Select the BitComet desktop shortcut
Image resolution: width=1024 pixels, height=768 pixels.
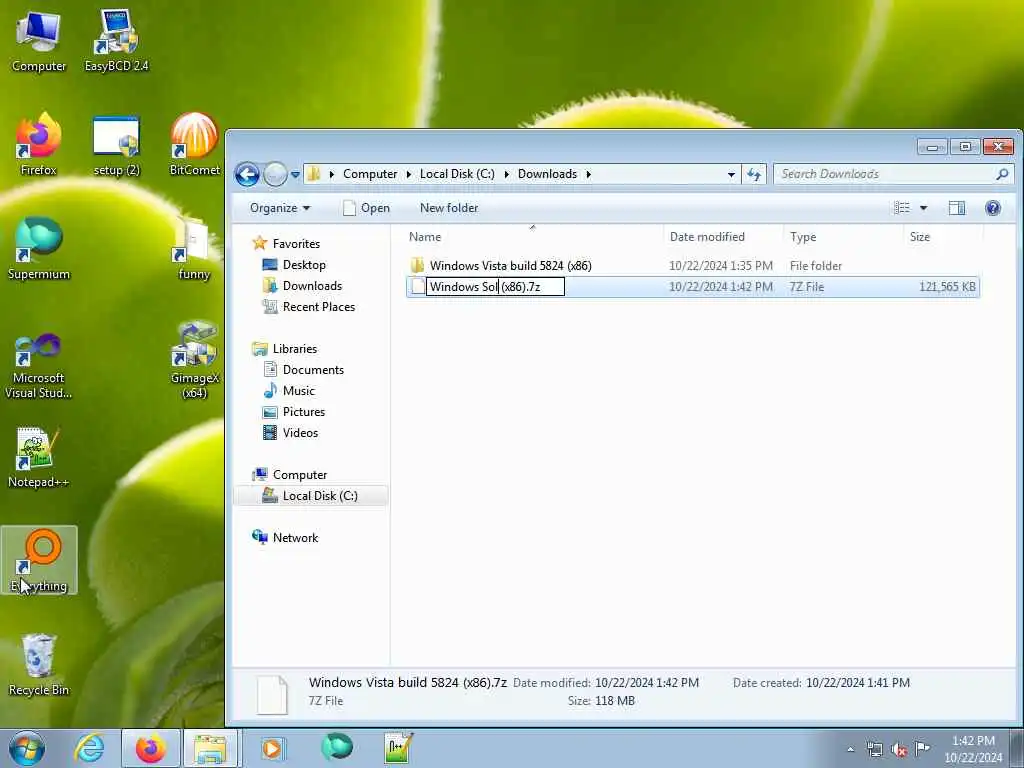194,144
